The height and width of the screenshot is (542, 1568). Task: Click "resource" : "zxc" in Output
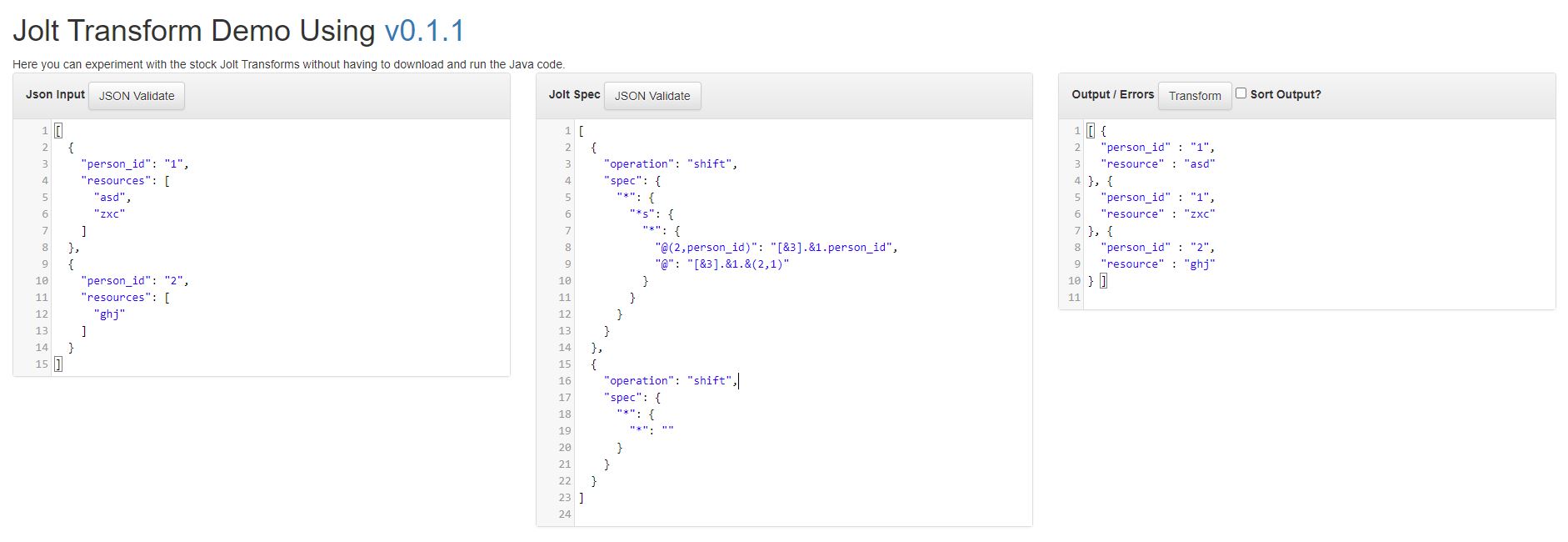(1158, 214)
